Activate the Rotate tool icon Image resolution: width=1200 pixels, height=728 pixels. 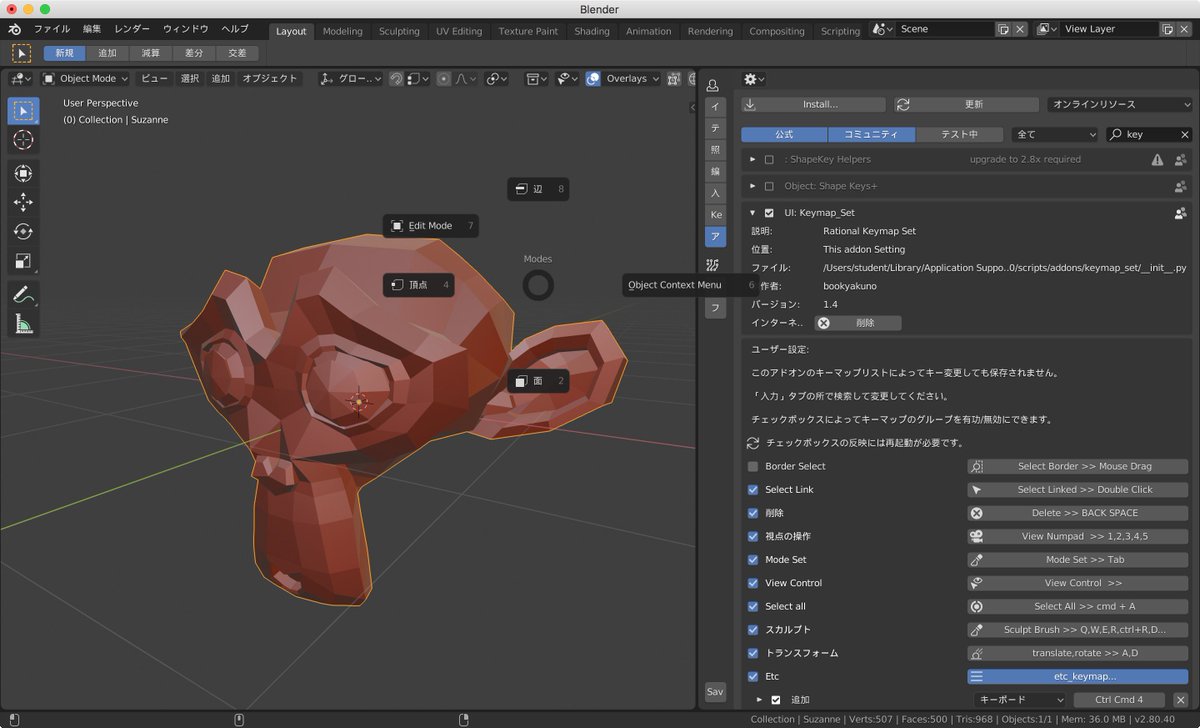point(23,231)
